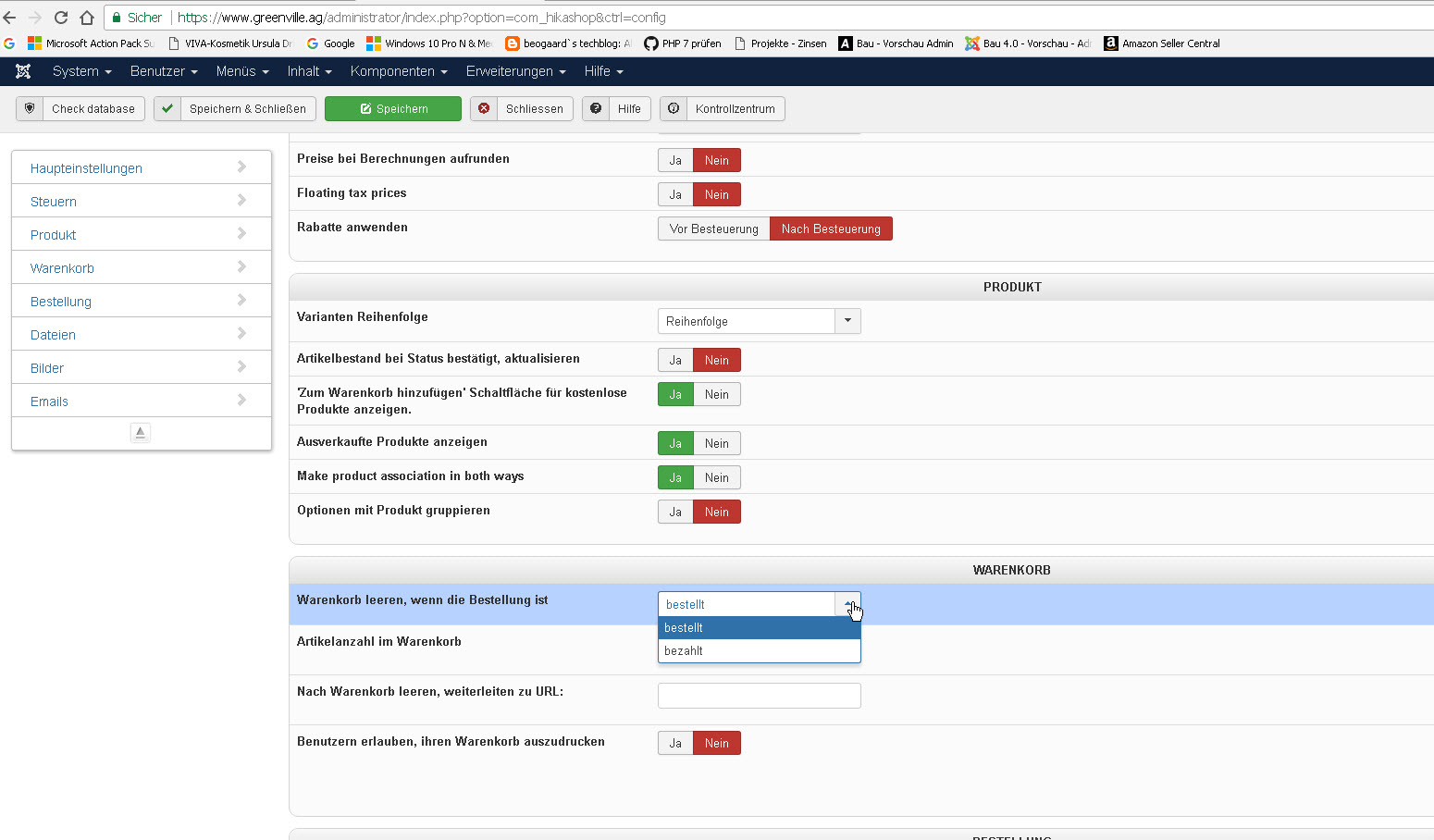Open the Varianten Reihenfolge dropdown

(x=760, y=321)
